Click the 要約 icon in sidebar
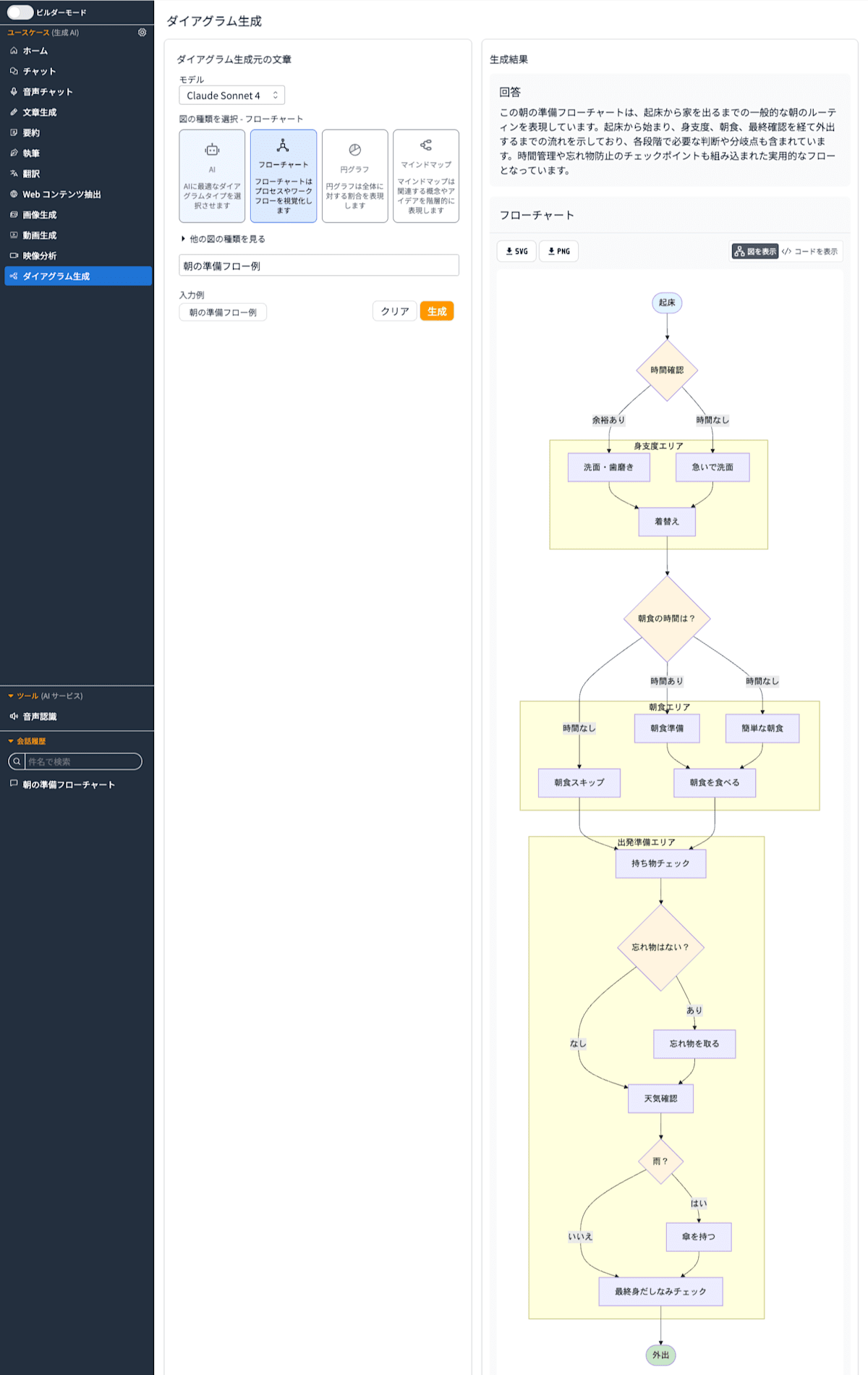This screenshot has width=868, height=1375. 14,132
